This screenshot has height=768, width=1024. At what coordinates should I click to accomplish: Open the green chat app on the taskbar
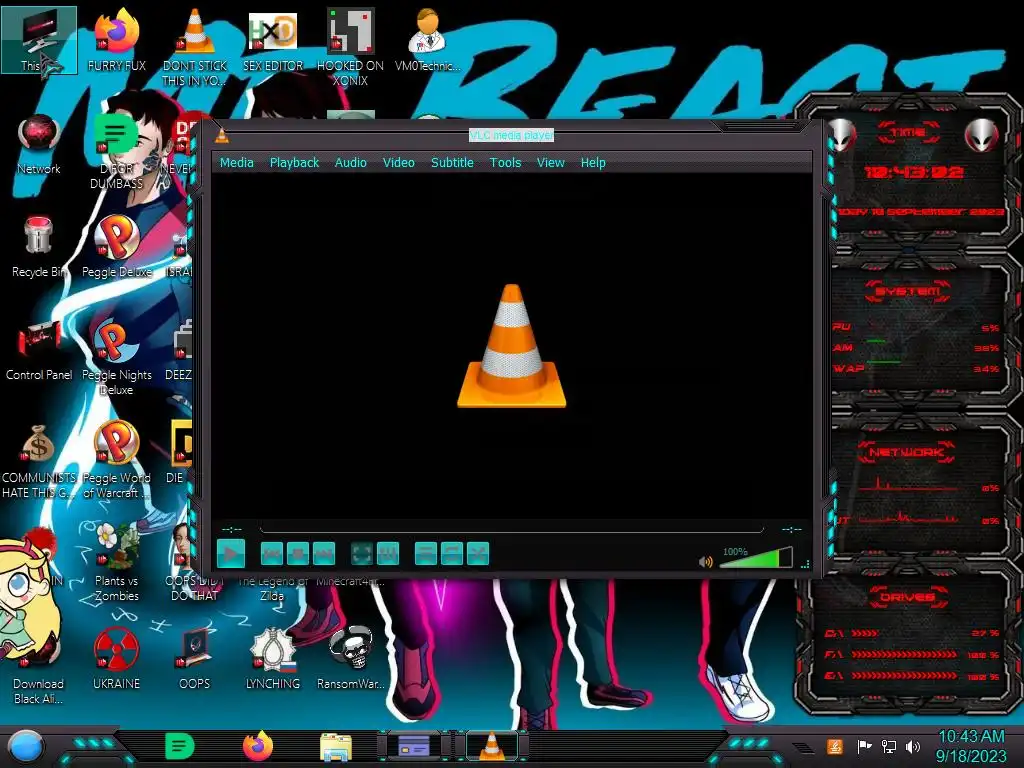pyautogui.click(x=180, y=746)
